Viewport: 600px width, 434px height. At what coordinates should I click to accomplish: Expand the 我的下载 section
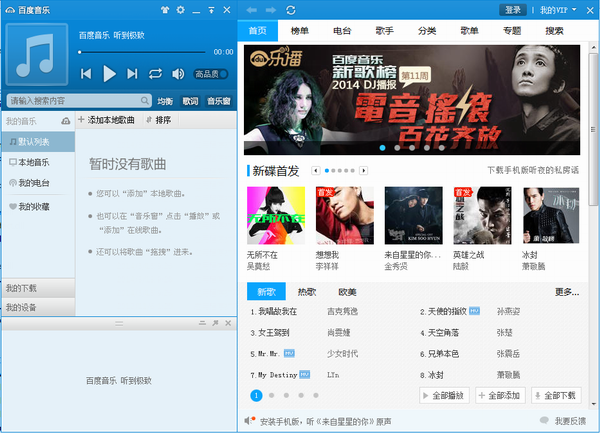tap(38, 288)
